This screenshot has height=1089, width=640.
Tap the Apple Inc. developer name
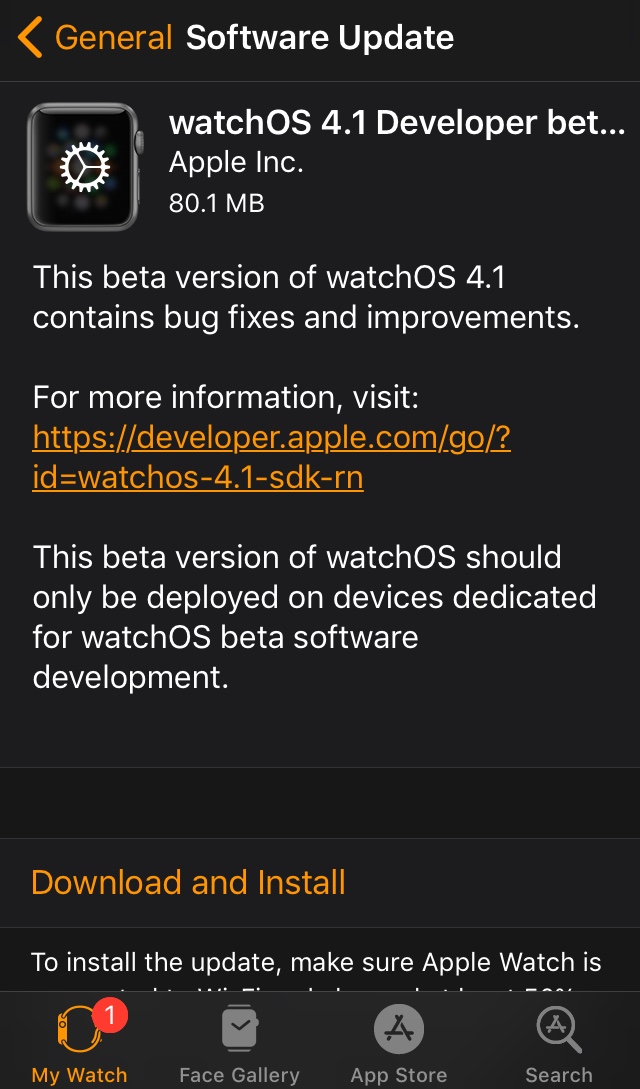[x=236, y=163]
